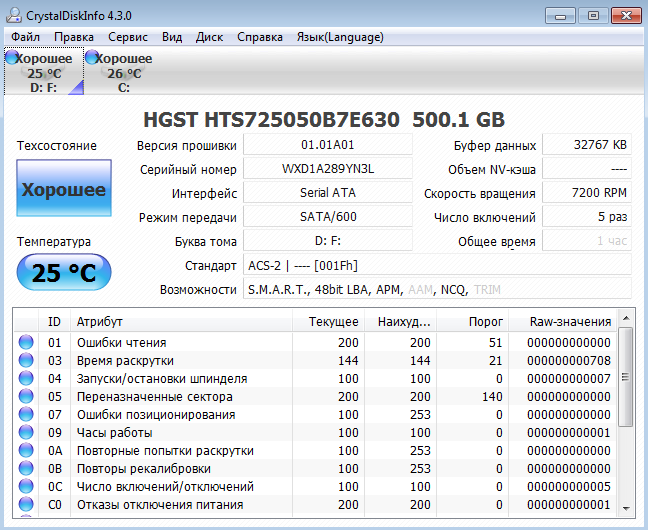Open the Правка menu
This screenshot has height=530, width=648.
click(74, 37)
